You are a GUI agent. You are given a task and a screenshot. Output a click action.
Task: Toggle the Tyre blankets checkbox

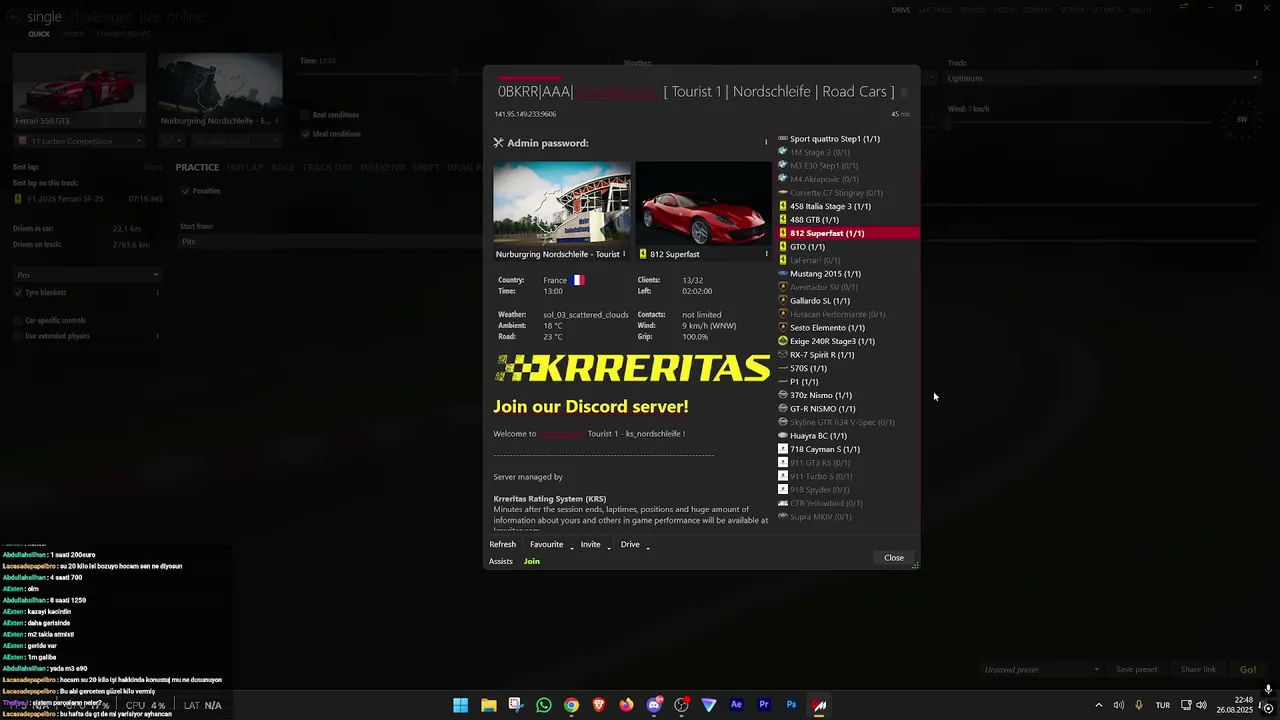[18, 293]
